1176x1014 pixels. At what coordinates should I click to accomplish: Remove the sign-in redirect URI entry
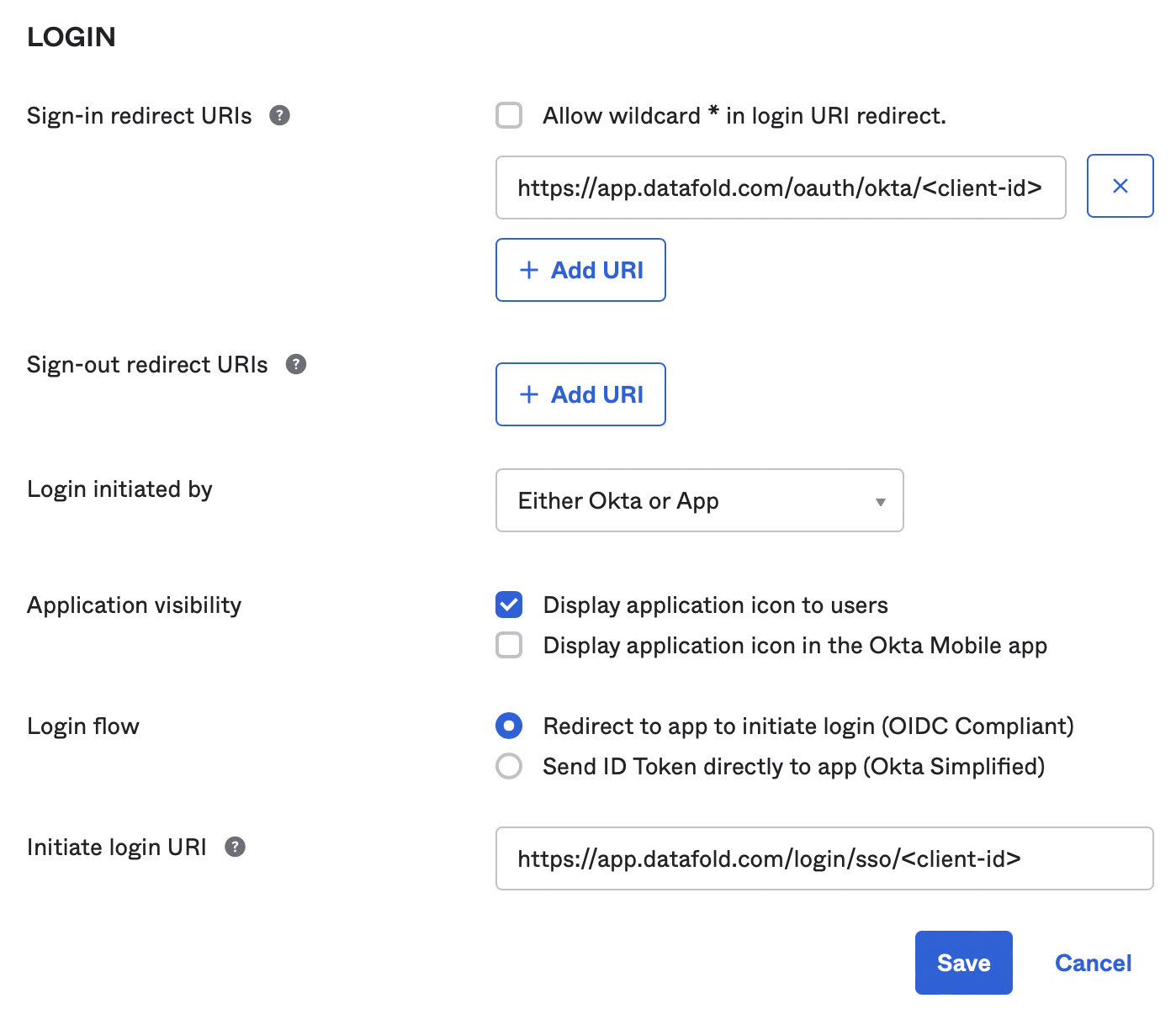pos(1120,186)
